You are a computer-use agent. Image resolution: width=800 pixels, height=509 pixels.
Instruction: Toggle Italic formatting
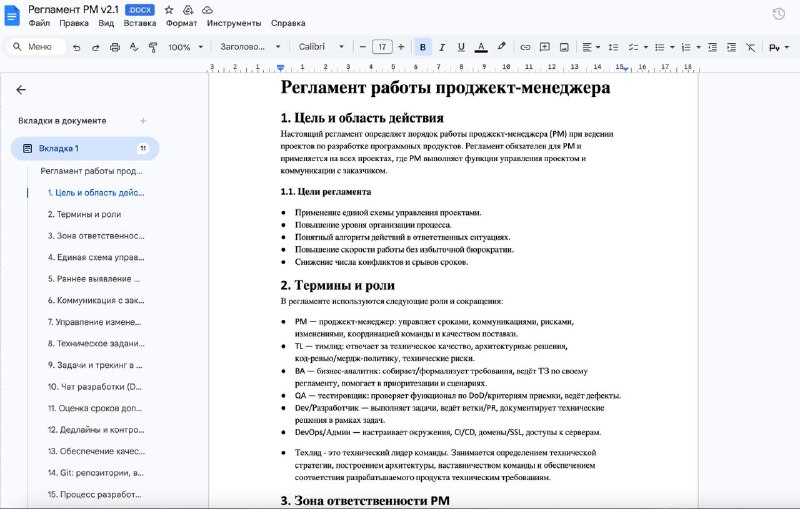pos(442,47)
